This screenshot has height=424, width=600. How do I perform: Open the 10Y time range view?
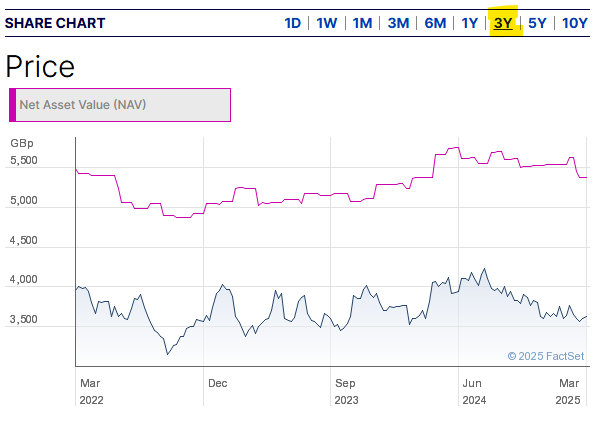point(575,23)
